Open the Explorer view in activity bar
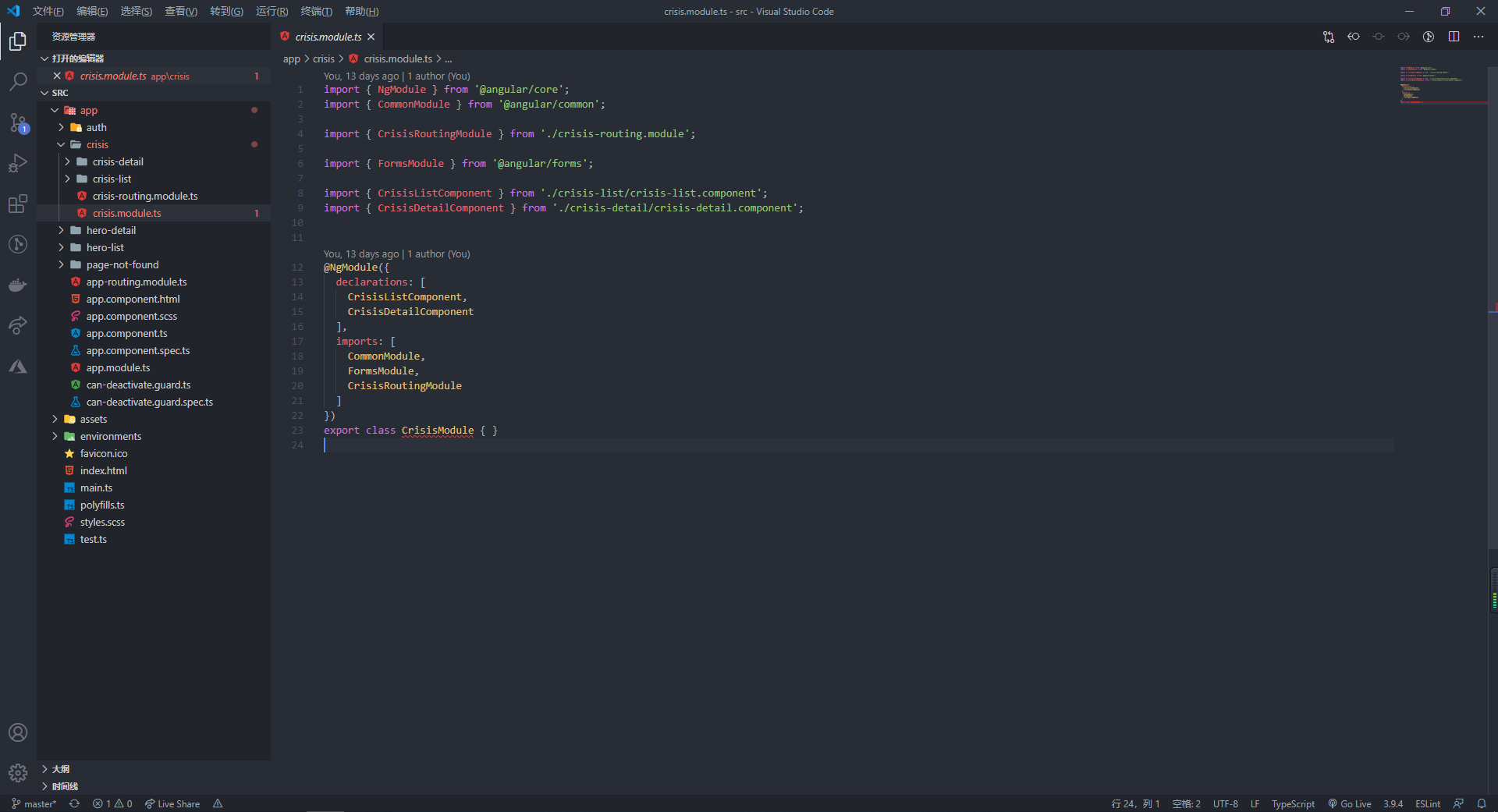The height and width of the screenshot is (812, 1498). coord(18,41)
